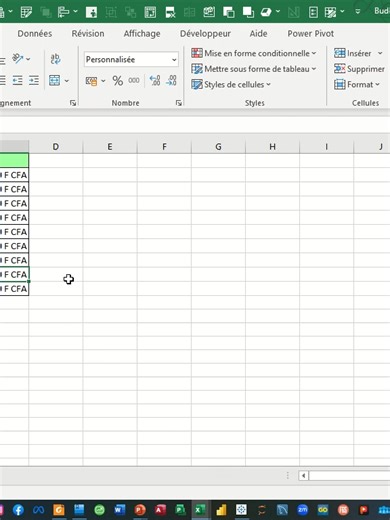Open Facebook from the taskbar
This screenshot has height=520, width=390.
click(x=18, y=510)
